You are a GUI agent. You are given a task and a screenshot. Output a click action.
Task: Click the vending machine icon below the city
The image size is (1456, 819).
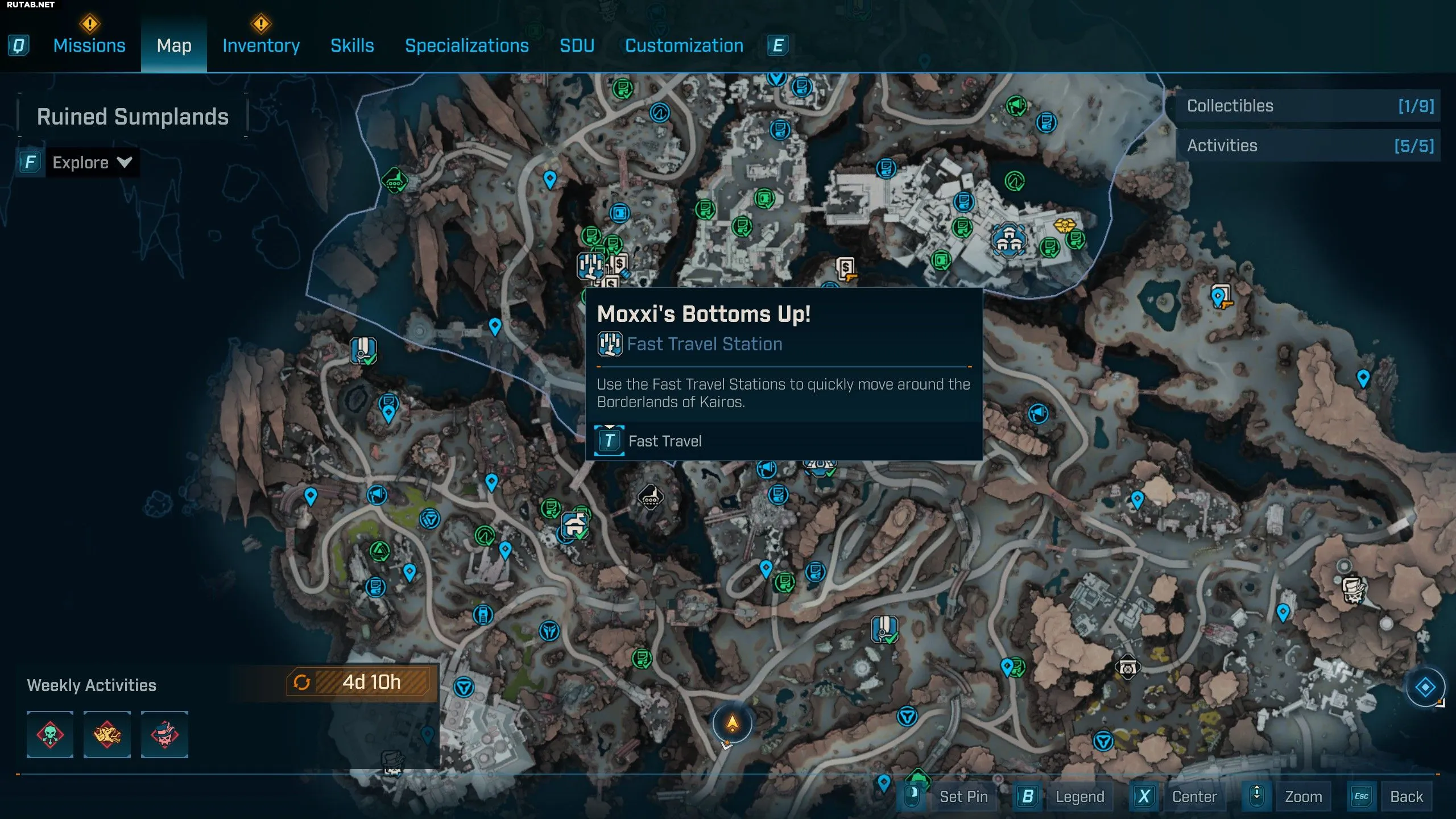coord(846,268)
